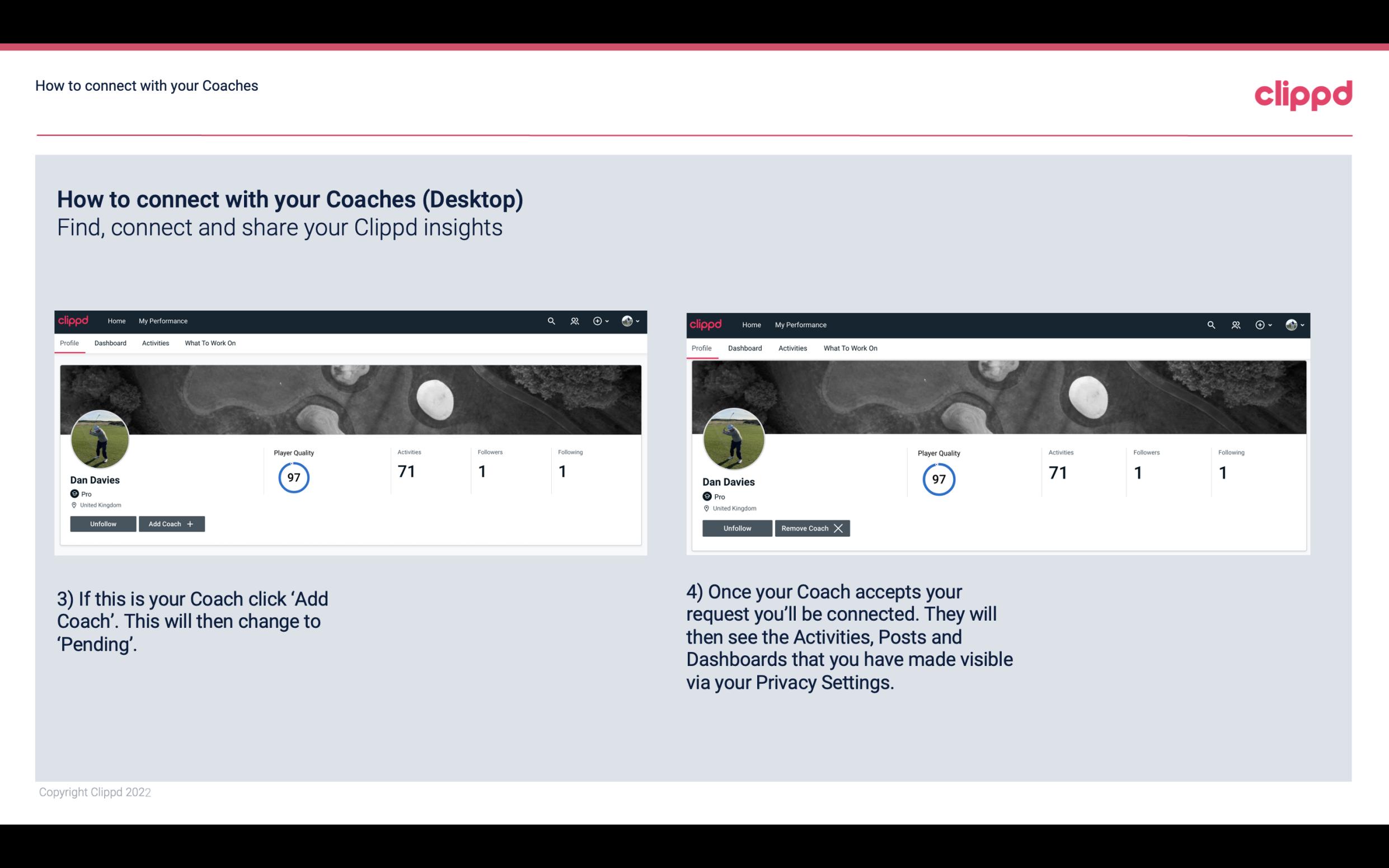Viewport: 1389px width, 868px height.
Task: Click 'Add Coach' button on left profile
Action: [170, 523]
